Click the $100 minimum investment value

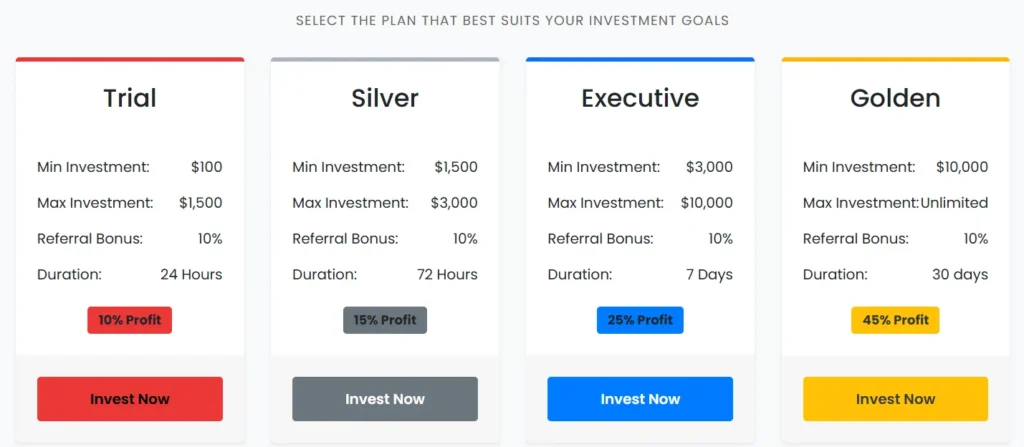coord(206,167)
